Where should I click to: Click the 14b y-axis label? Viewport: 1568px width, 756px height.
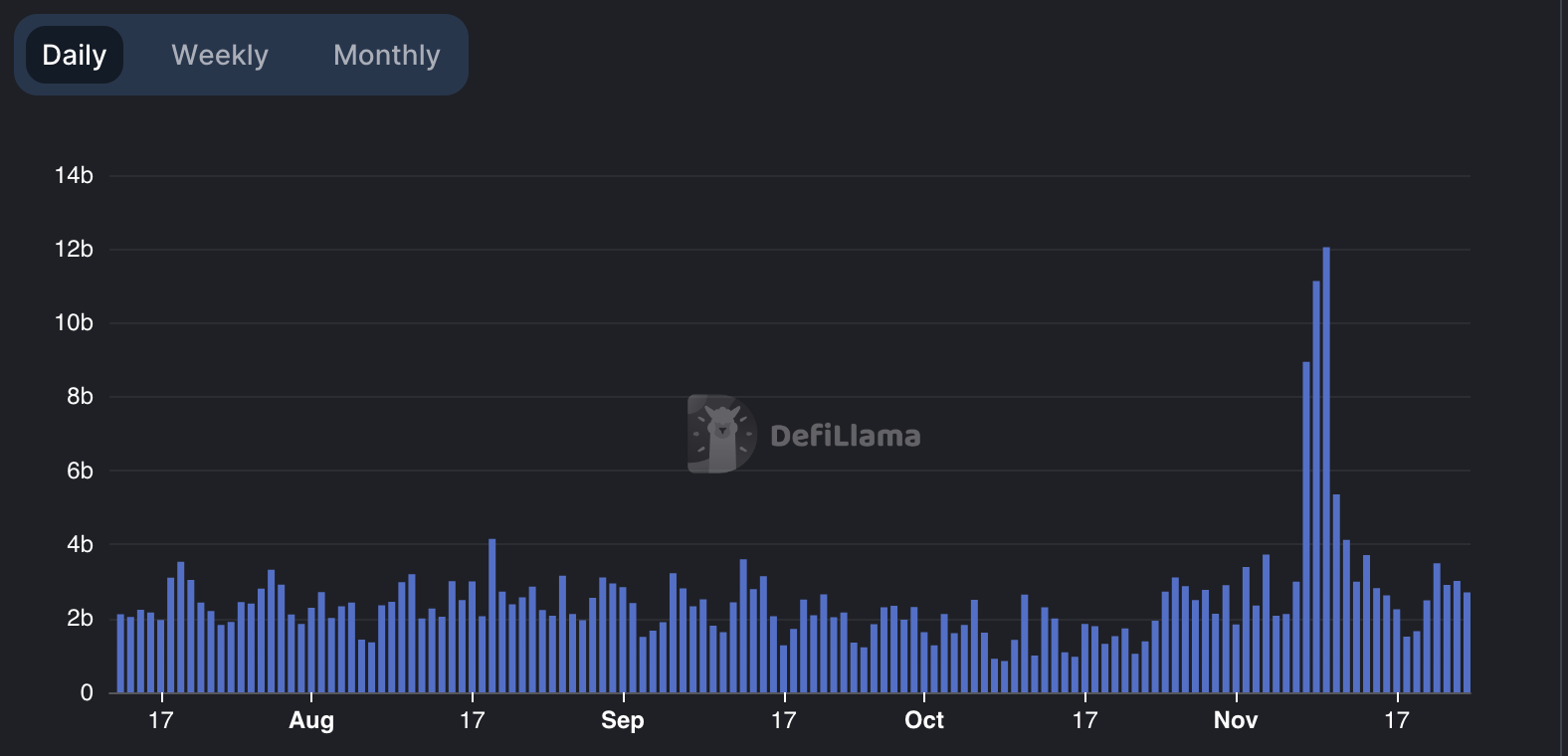74,176
